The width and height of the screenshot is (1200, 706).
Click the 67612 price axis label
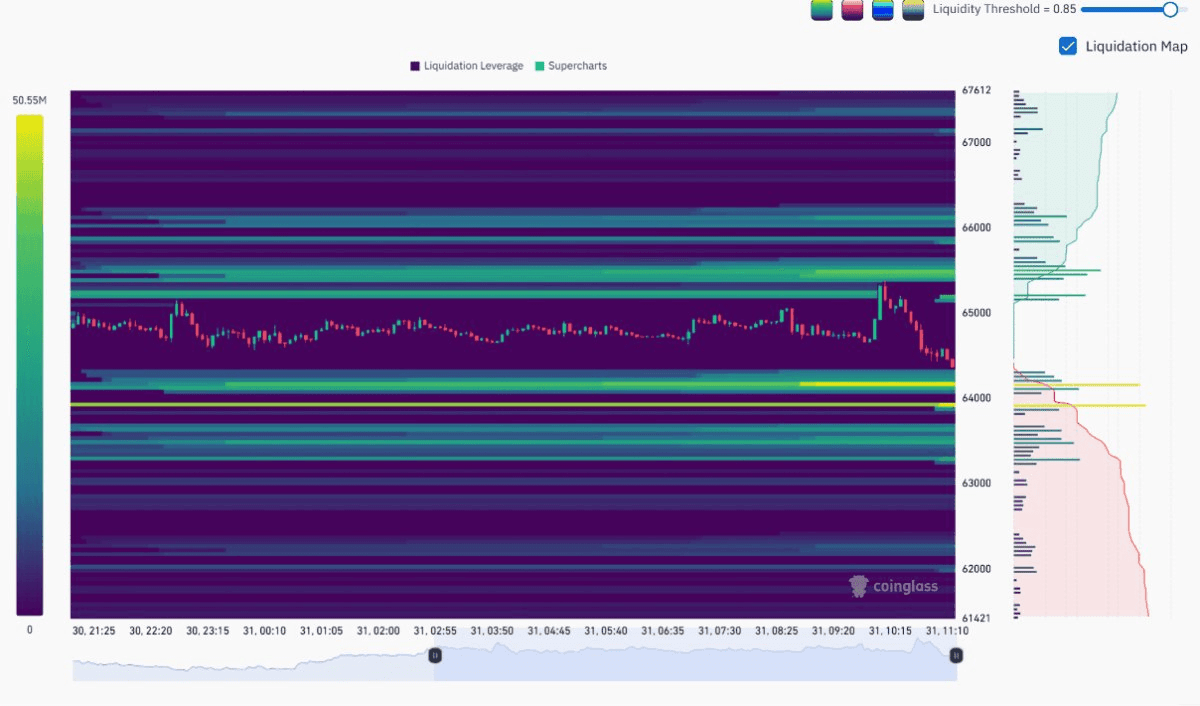(x=977, y=90)
